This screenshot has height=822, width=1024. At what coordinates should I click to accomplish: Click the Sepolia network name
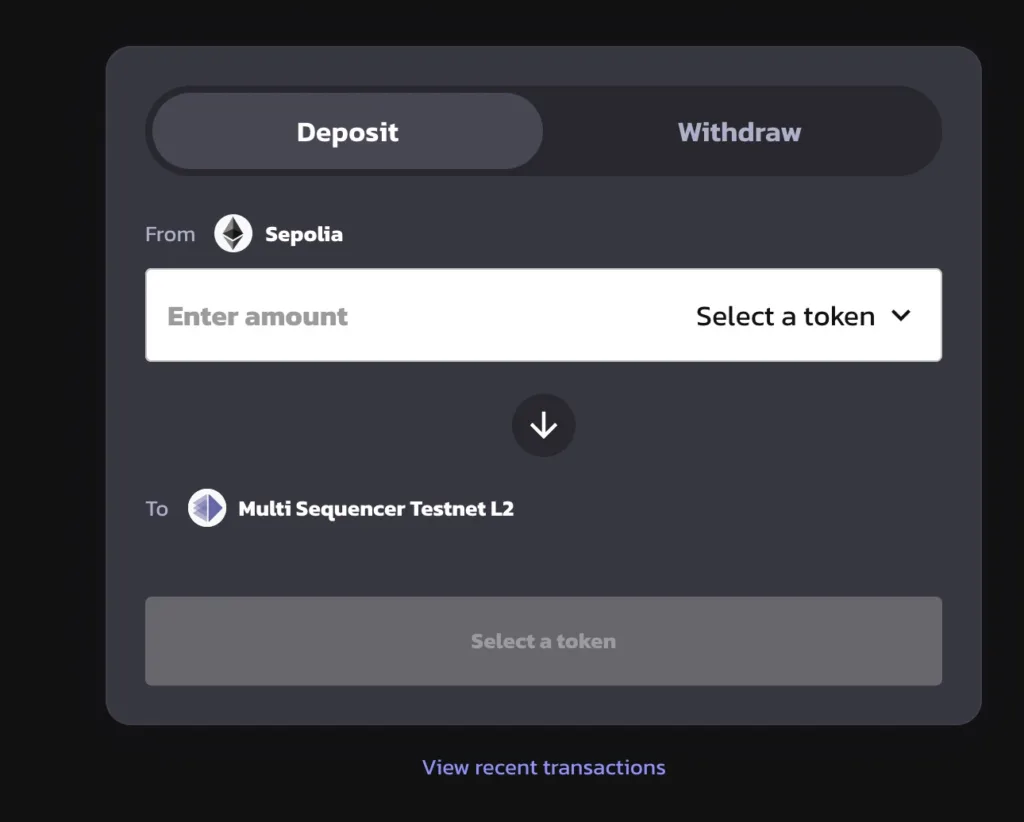coord(304,234)
